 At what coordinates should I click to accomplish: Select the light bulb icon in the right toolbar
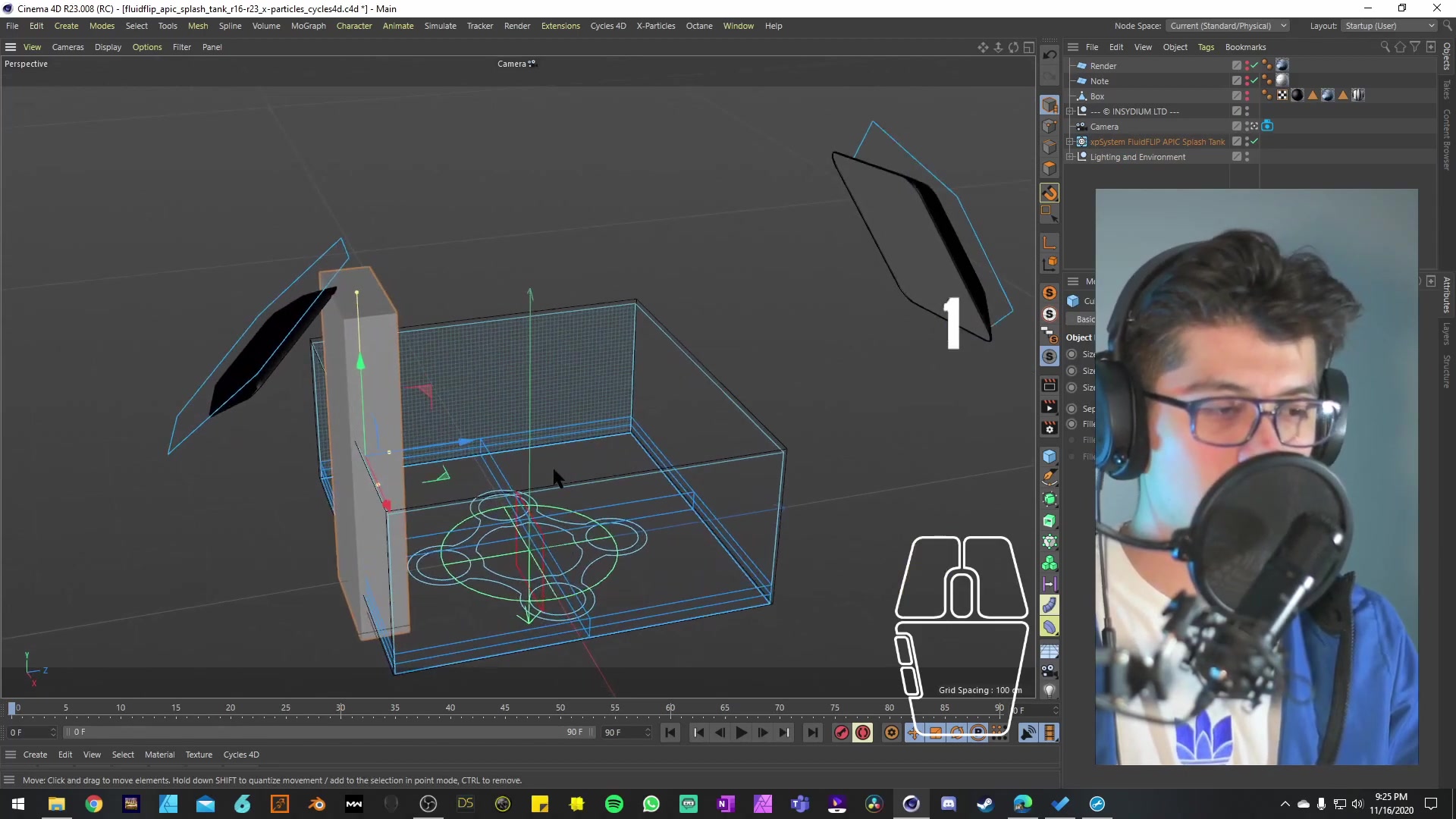[x=1050, y=691]
